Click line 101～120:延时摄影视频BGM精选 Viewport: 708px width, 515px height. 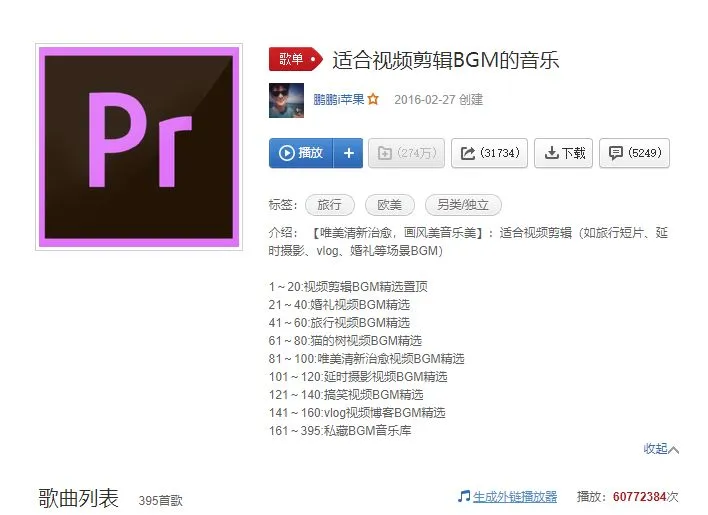pos(358,377)
